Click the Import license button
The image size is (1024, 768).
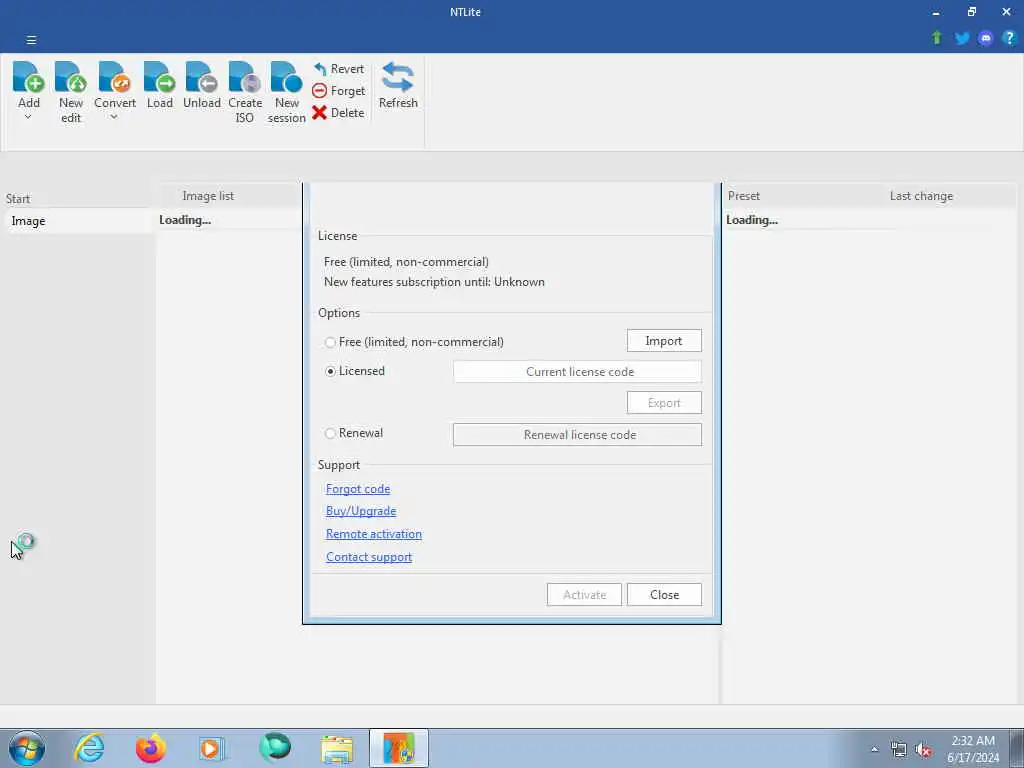tap(664, 340)
